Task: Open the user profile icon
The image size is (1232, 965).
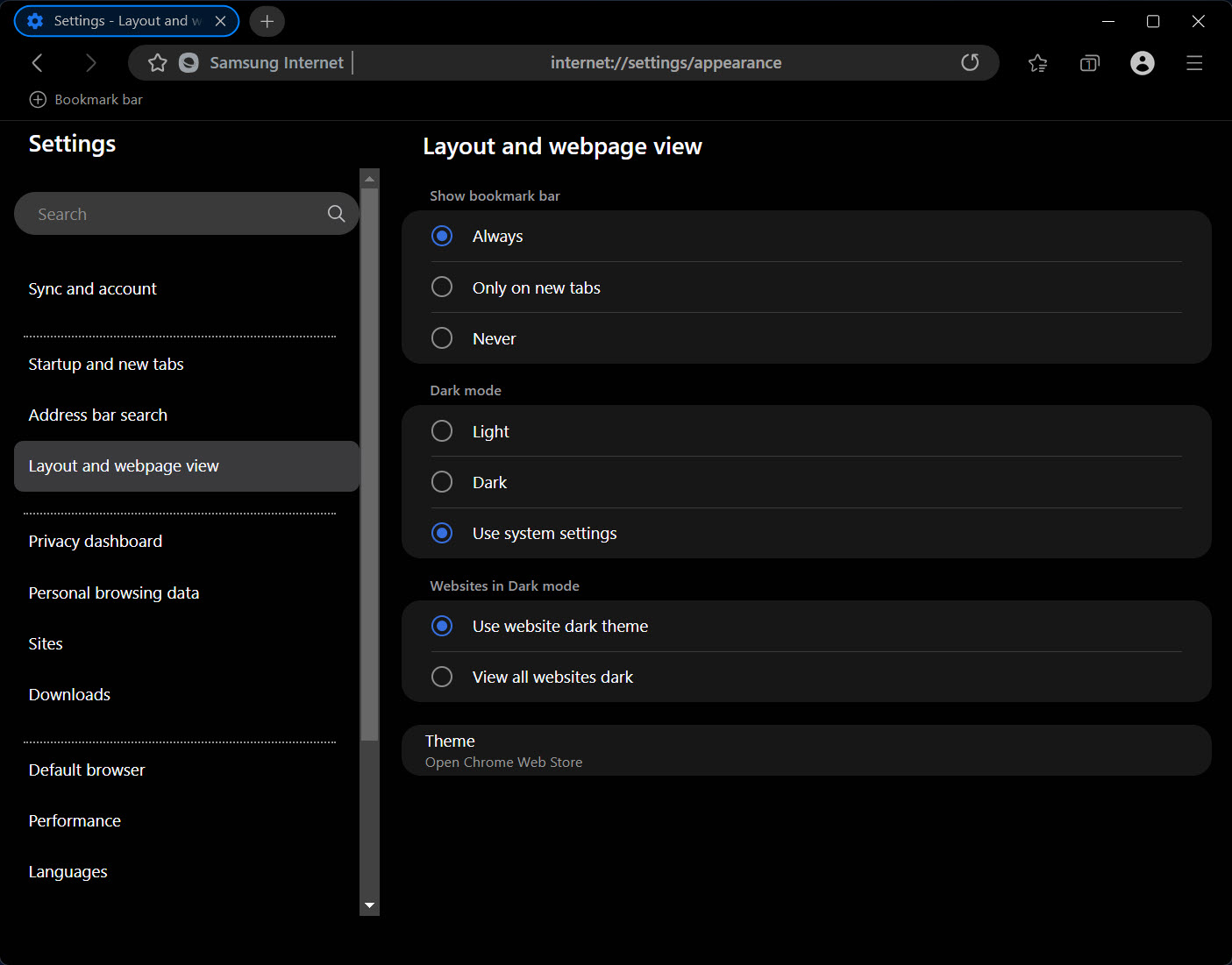Action: (x=1142, y=63)
